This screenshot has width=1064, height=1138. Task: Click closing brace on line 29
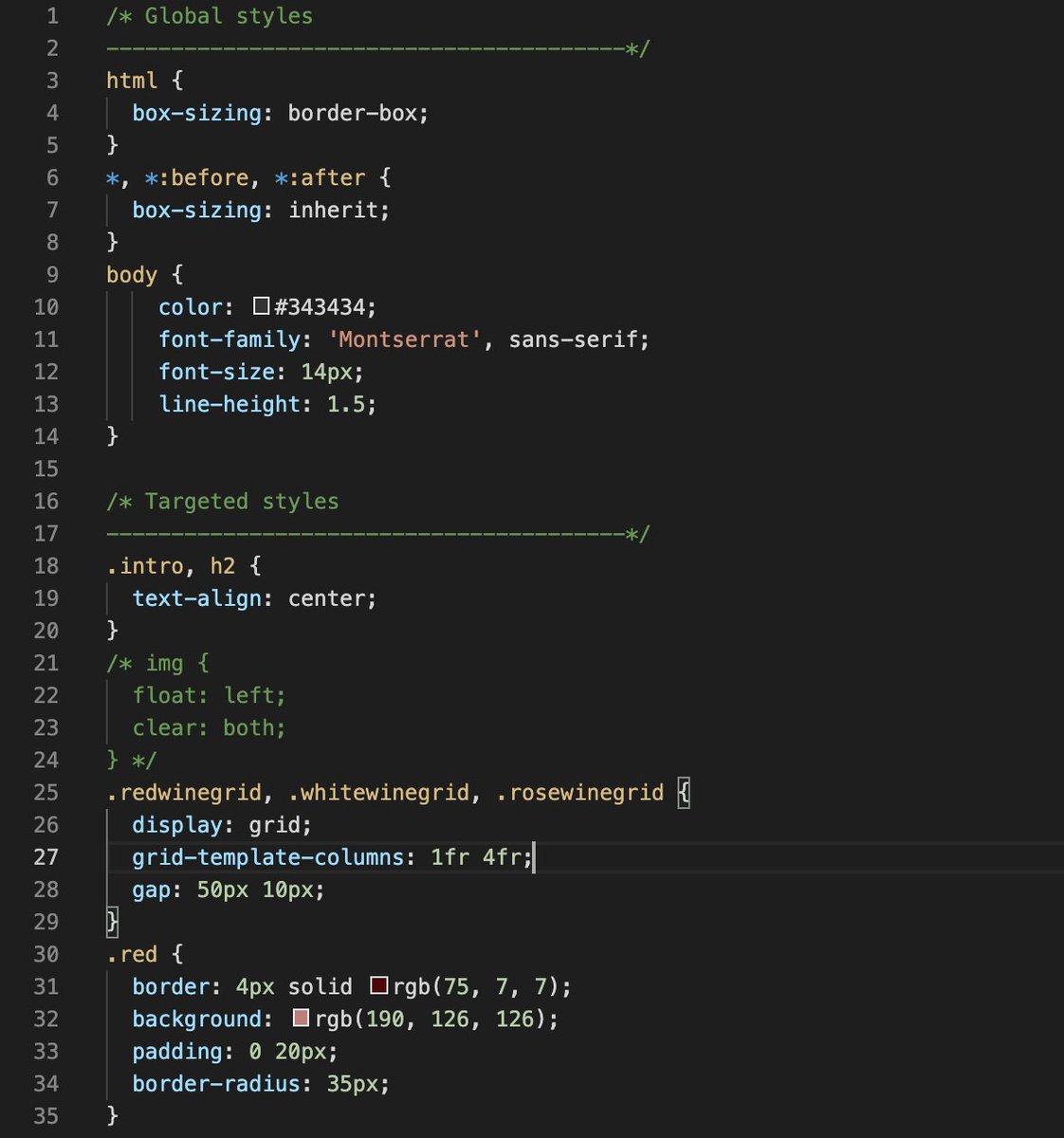pos(112,921)
